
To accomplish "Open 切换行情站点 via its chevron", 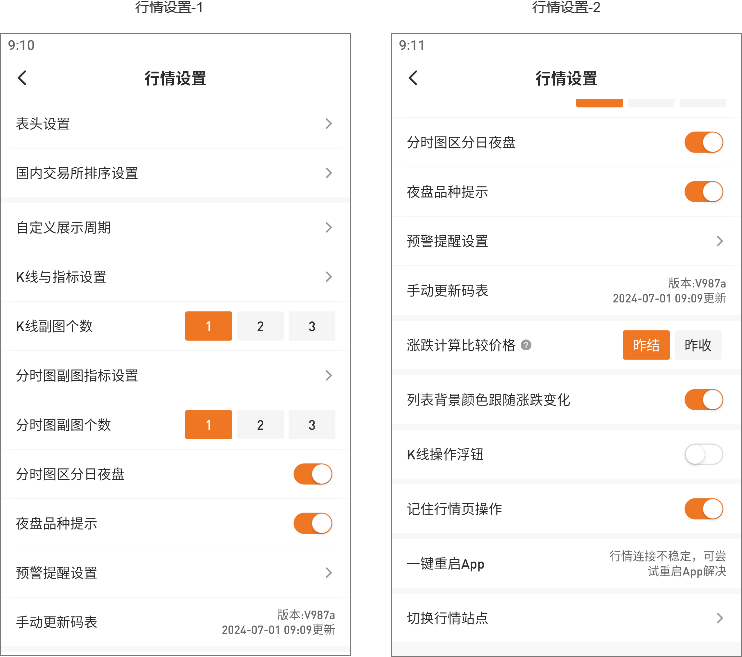I will pos(719,618).
